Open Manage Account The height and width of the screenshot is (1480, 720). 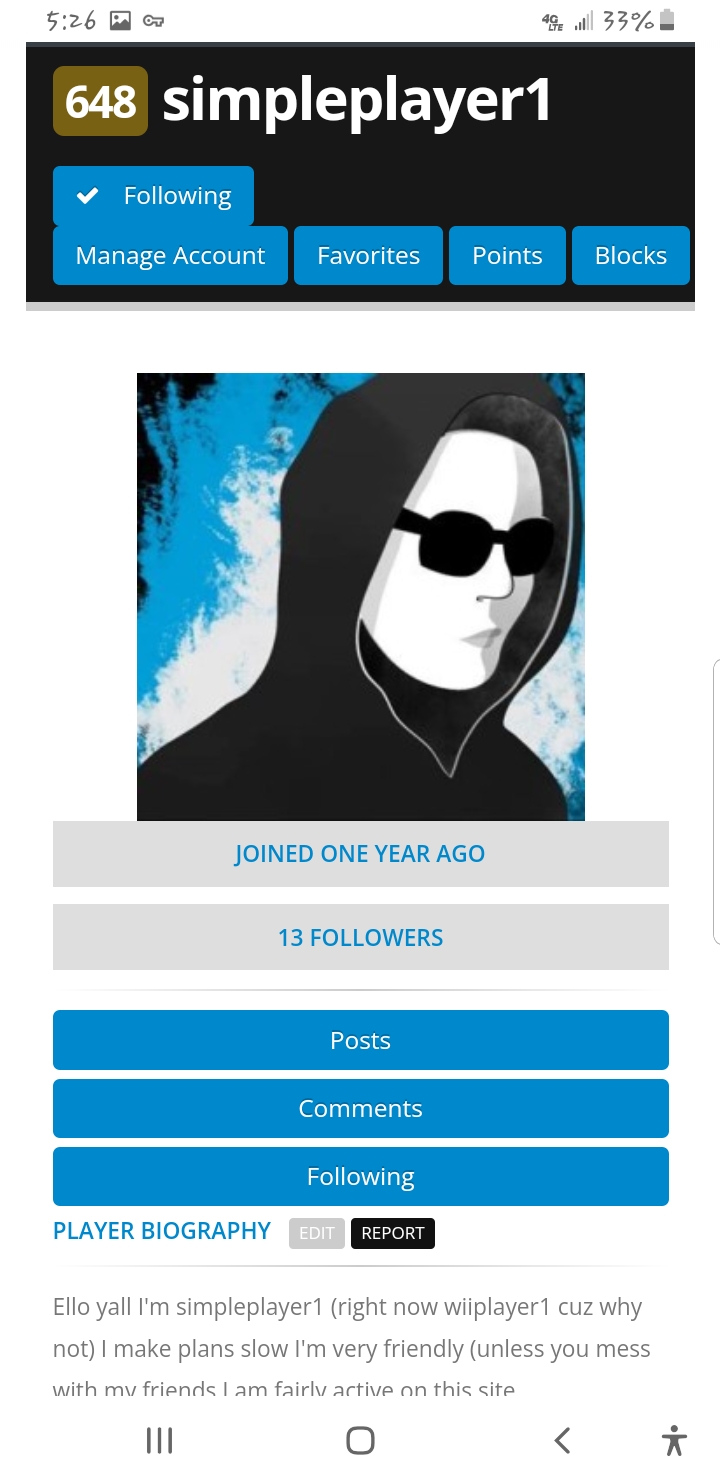(170, 255)
